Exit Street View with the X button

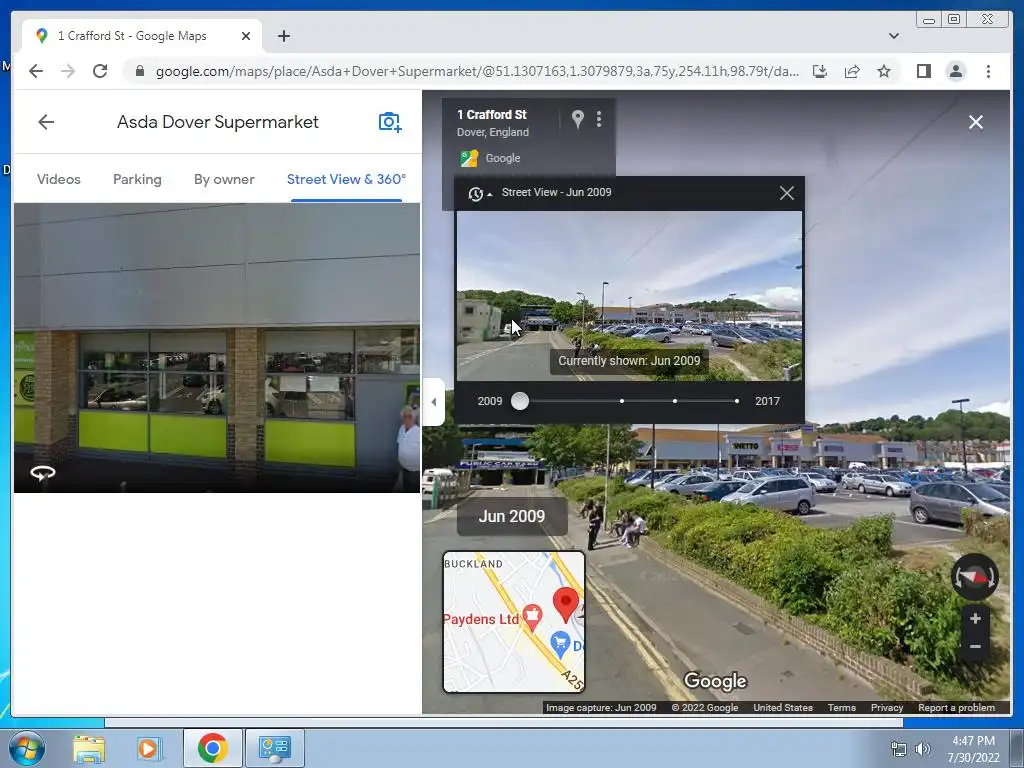[976, 122]
